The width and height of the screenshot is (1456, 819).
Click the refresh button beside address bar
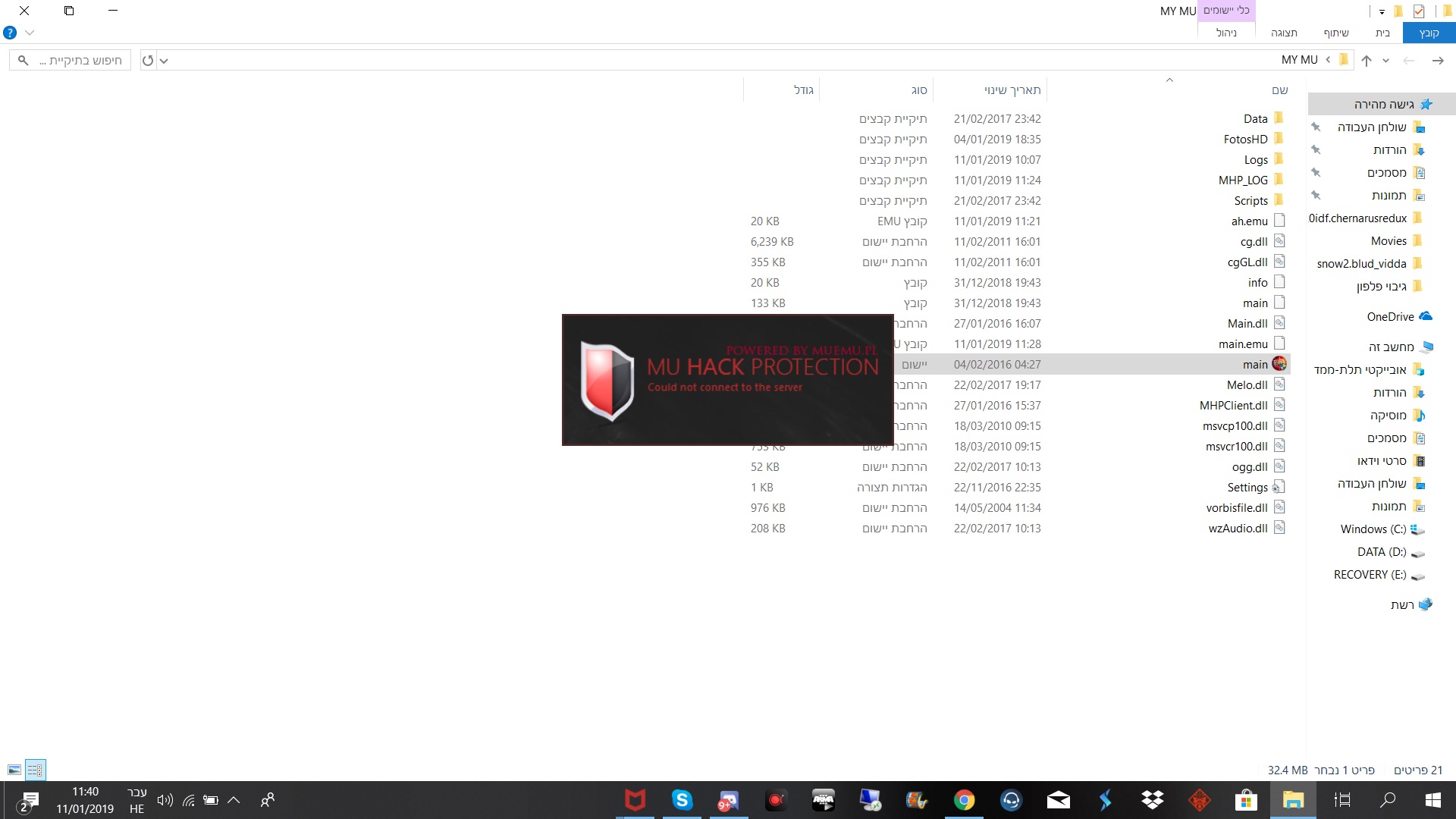[x=148, y=61]
